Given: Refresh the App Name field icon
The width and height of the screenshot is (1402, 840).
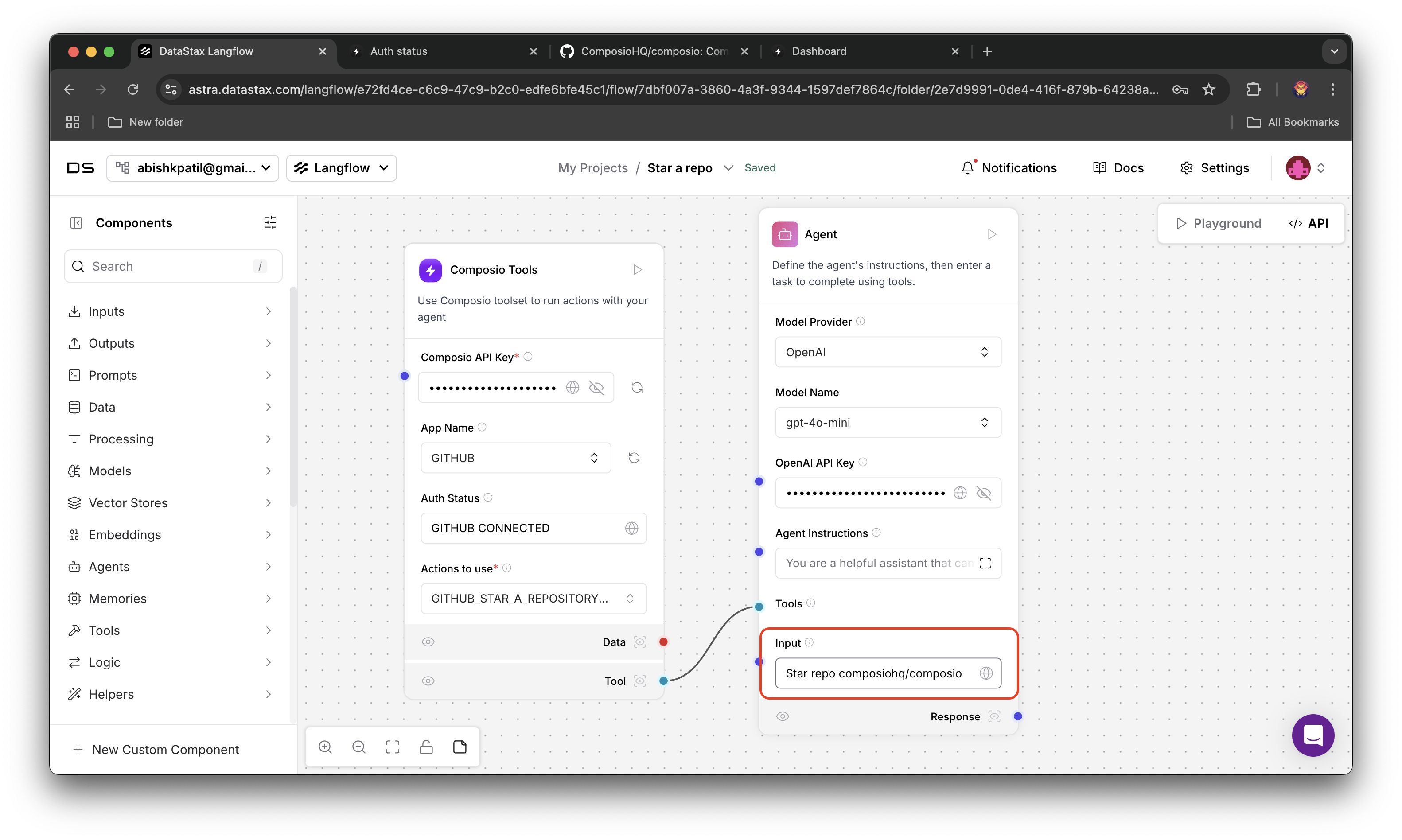Looking at the screenshot, I should (x=634, y=458).
